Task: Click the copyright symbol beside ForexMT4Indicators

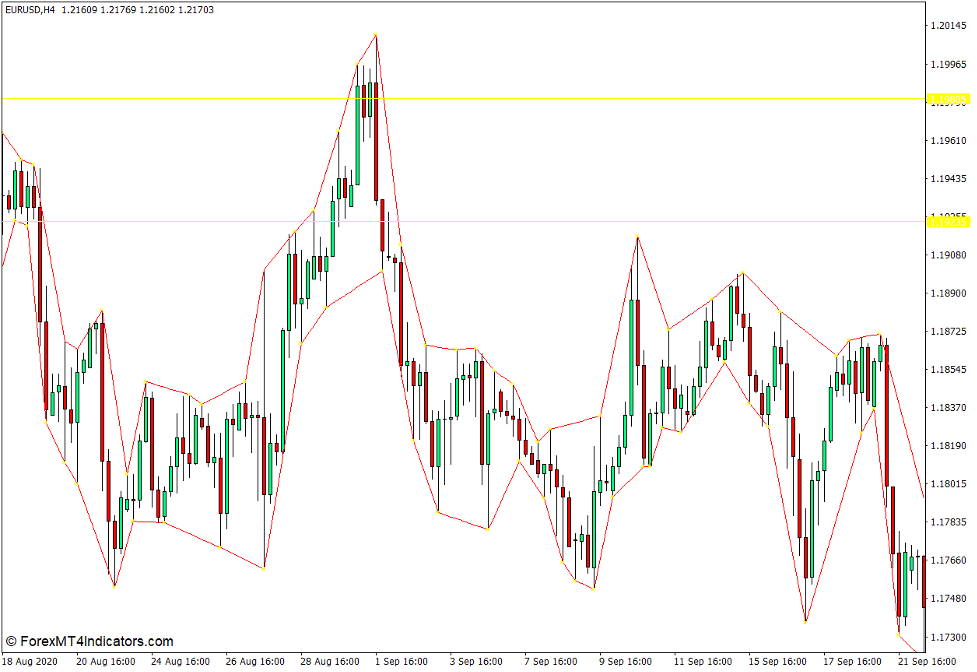Action: (x=11, y=641)
